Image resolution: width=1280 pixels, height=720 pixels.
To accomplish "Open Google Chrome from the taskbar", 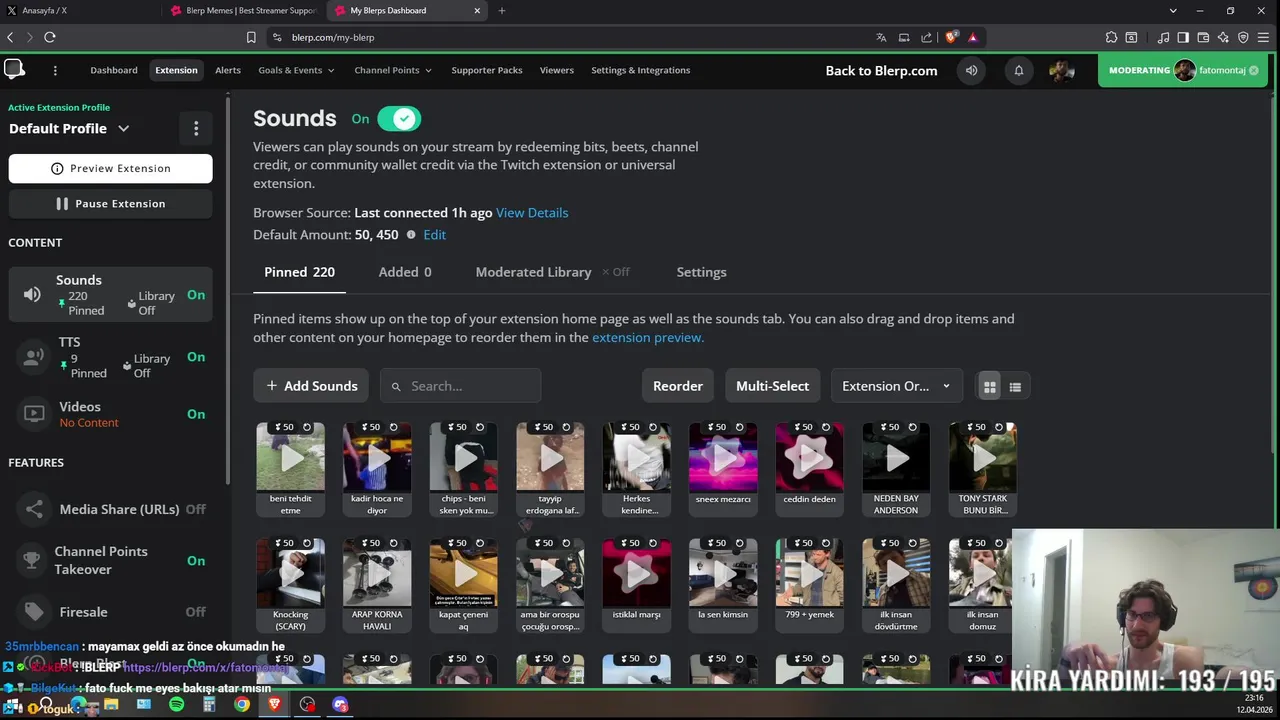I will [242, 704].
